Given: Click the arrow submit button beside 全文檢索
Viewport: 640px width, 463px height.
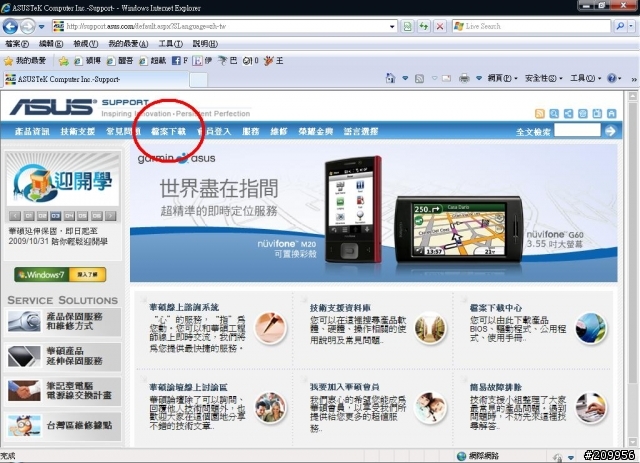Looking at the screenshot, I should (x=611, y=131).
